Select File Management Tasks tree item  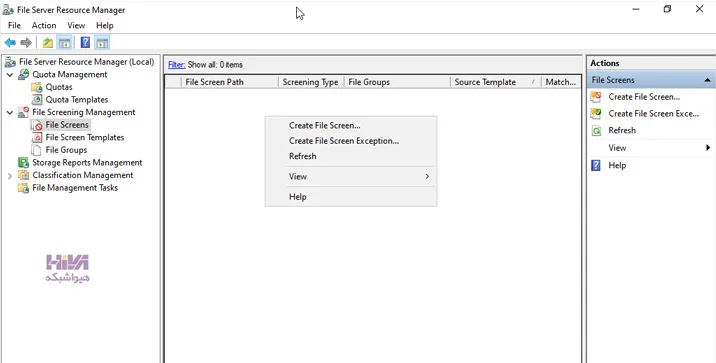(x=75, y=188)
